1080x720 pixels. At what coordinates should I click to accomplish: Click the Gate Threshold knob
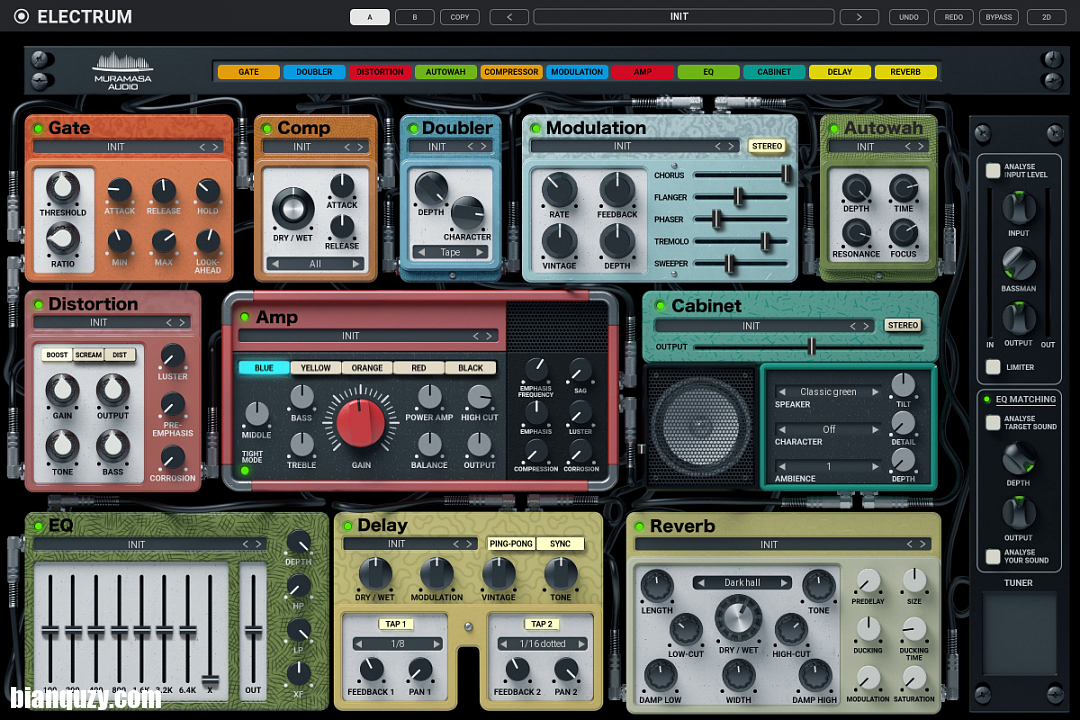pyautogui.click(x=63, y=187)
